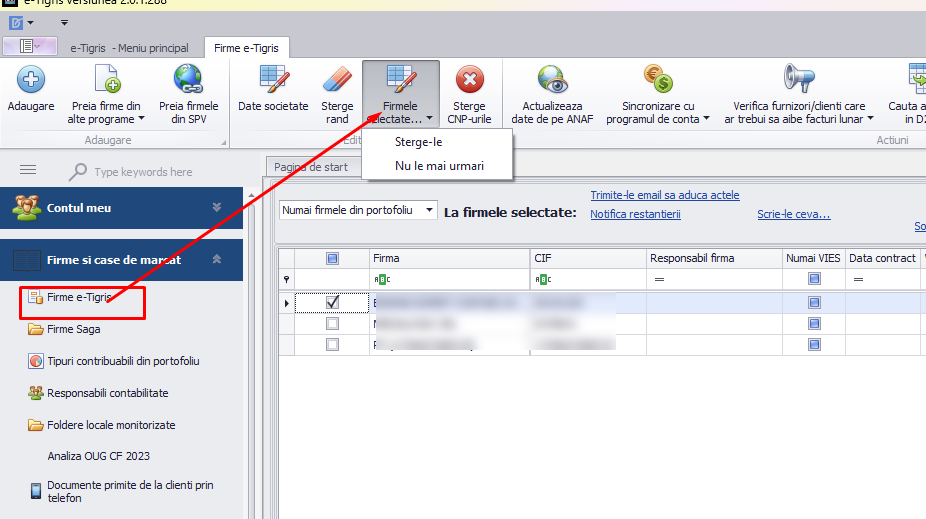Click the search magnifier icon

click(77, 172)
